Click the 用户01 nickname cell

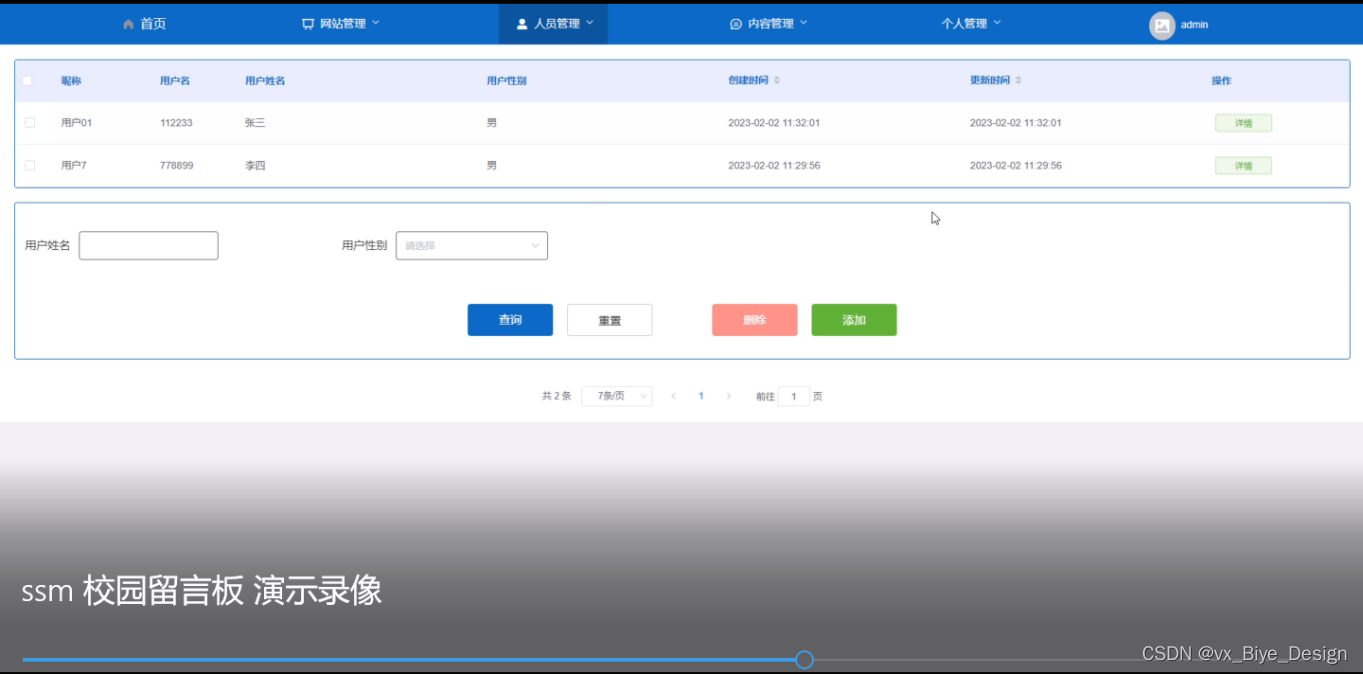coord(76,123)
